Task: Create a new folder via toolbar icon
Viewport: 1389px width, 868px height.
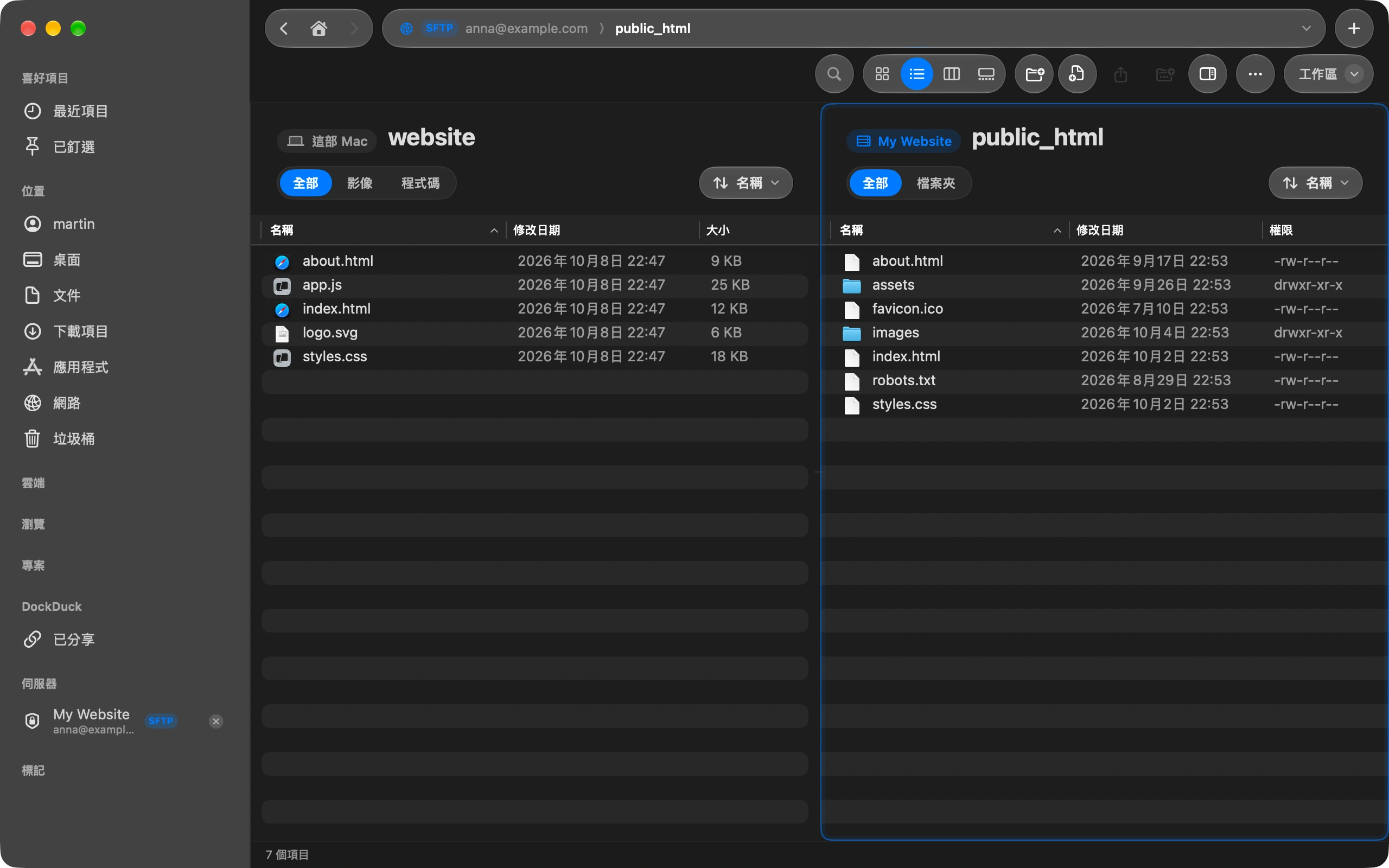Action: (1034, 74)
